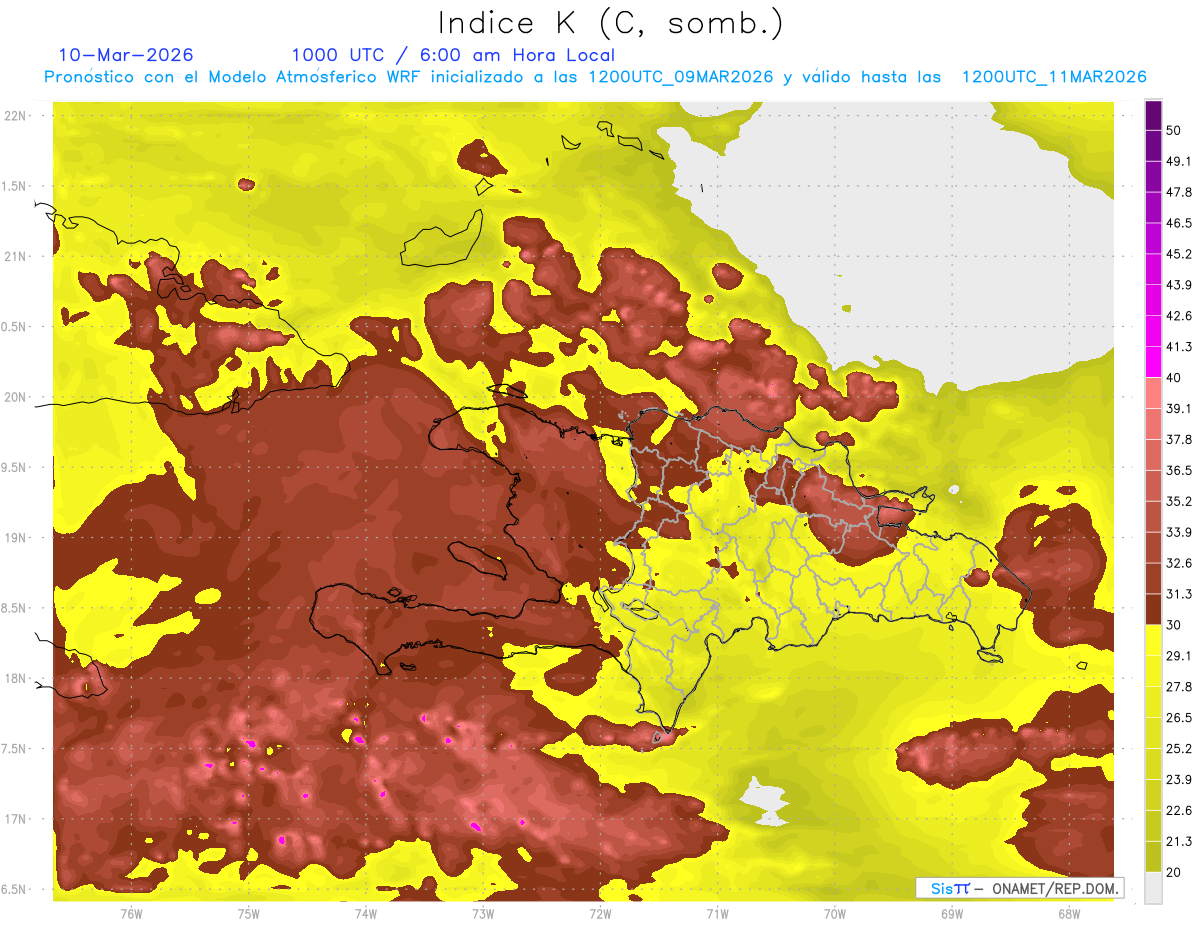Select the date text "10-Mar-2026"
Screen dimensions: 1200x927
click(126, 55)
